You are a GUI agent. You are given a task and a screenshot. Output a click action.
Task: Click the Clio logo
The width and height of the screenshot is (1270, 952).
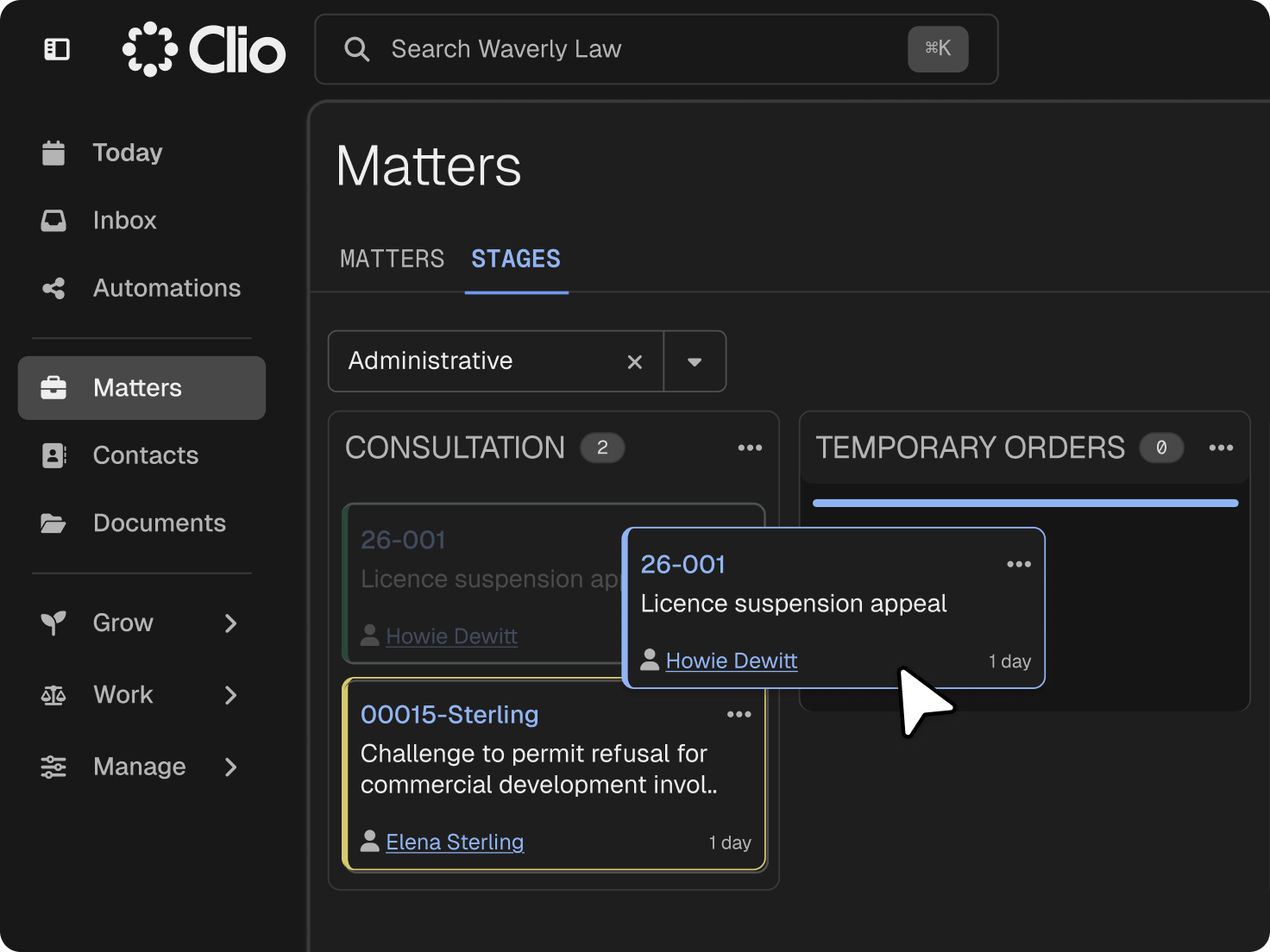[x=204, y=49]
